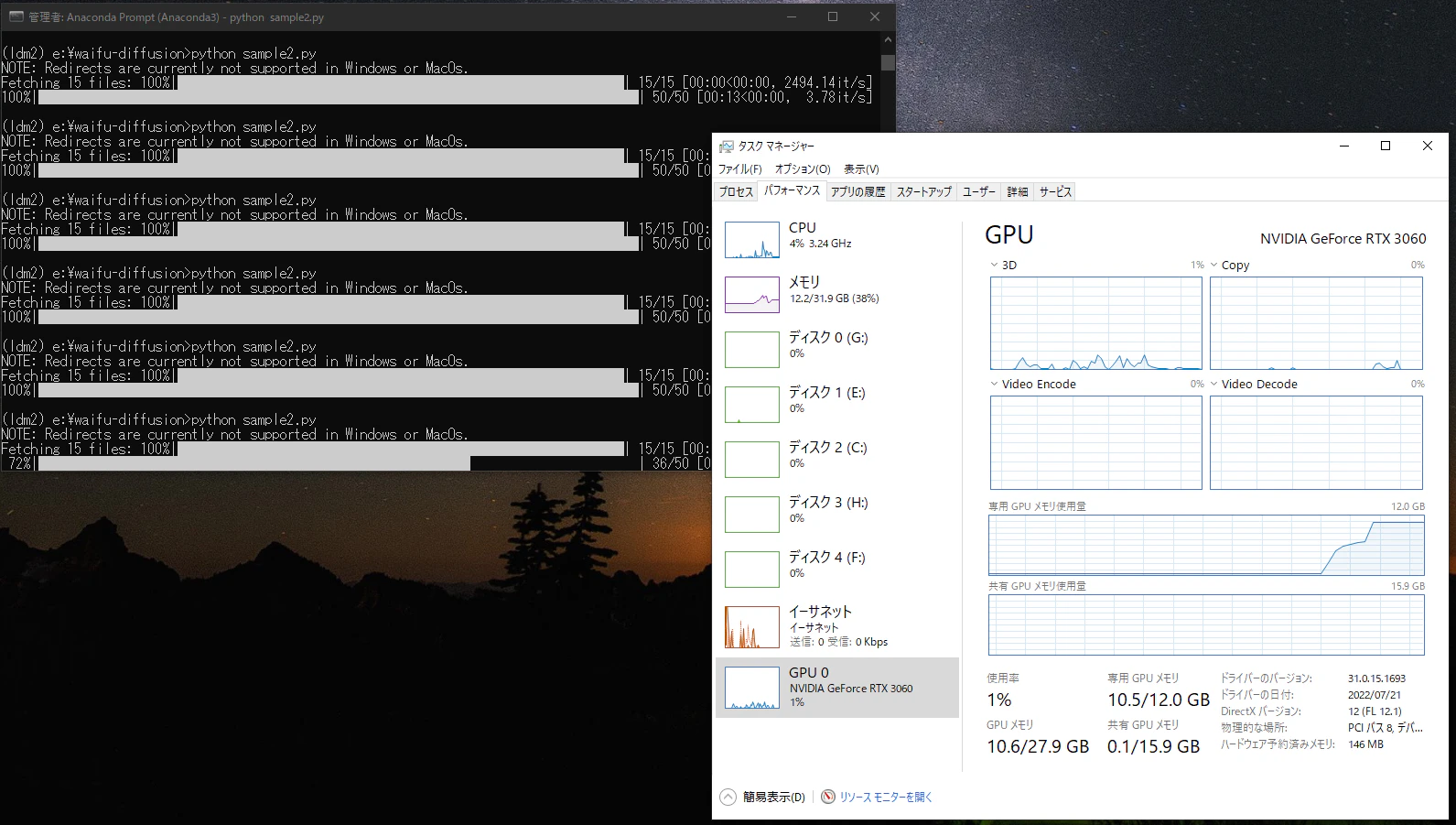
Task: Click the NVIDIA GeForce RTX 3060 heading
Action: point(1343,239)
